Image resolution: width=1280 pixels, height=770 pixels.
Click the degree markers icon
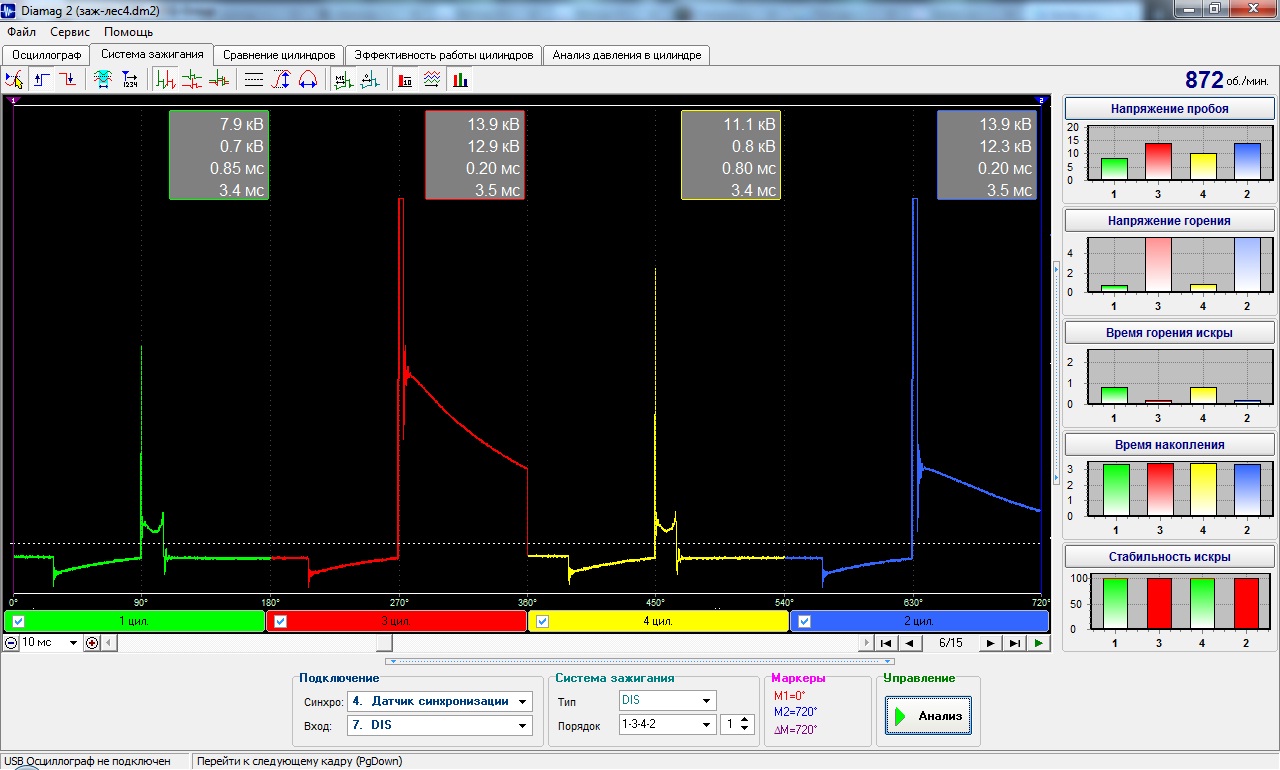coord(370,80)
